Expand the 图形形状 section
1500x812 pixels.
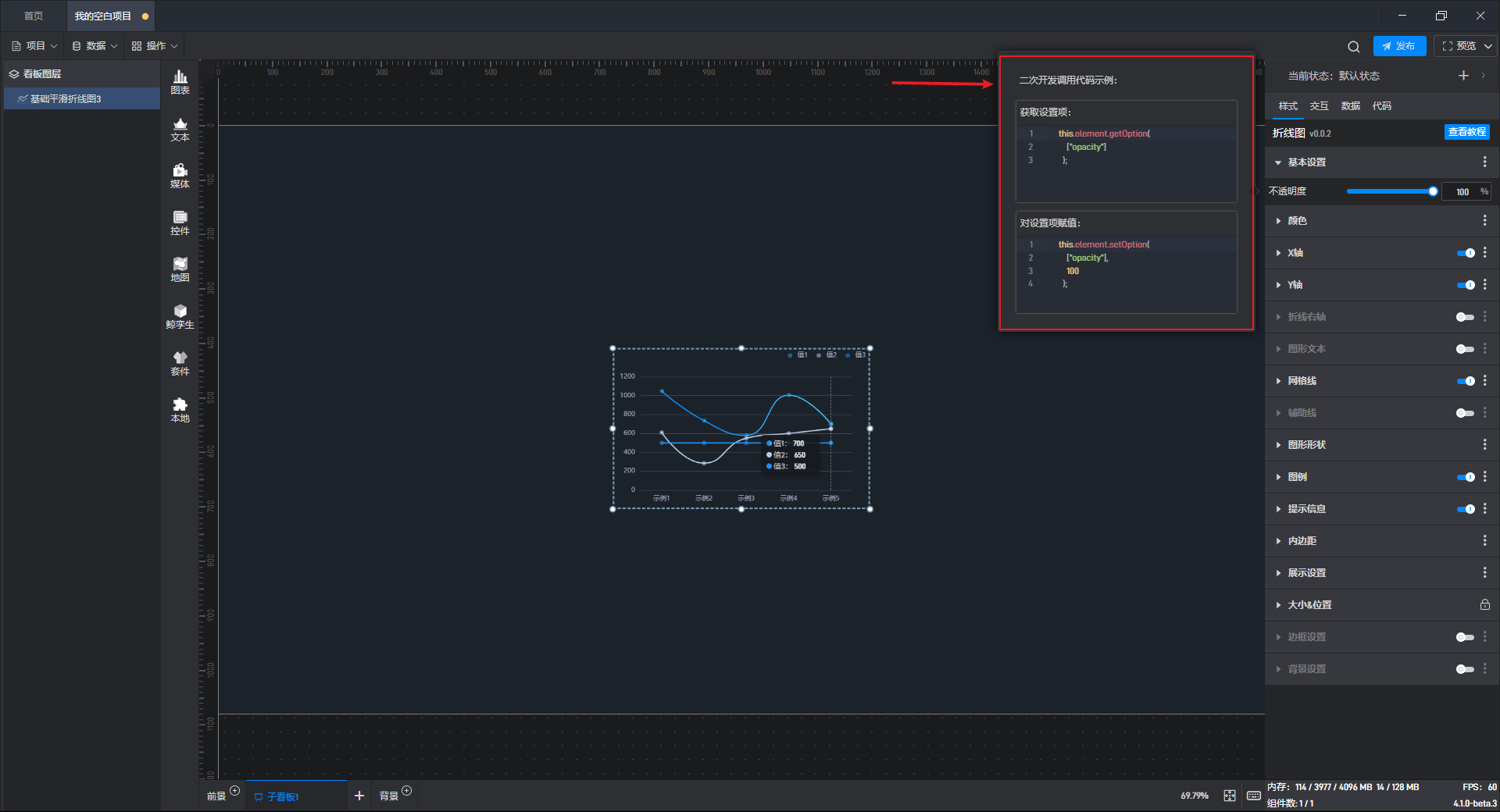1278,445
